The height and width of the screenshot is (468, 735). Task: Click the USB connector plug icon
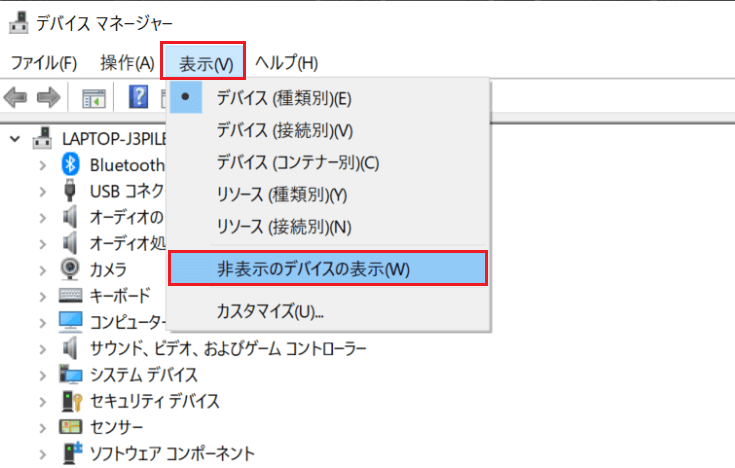(x=70, y=190)
